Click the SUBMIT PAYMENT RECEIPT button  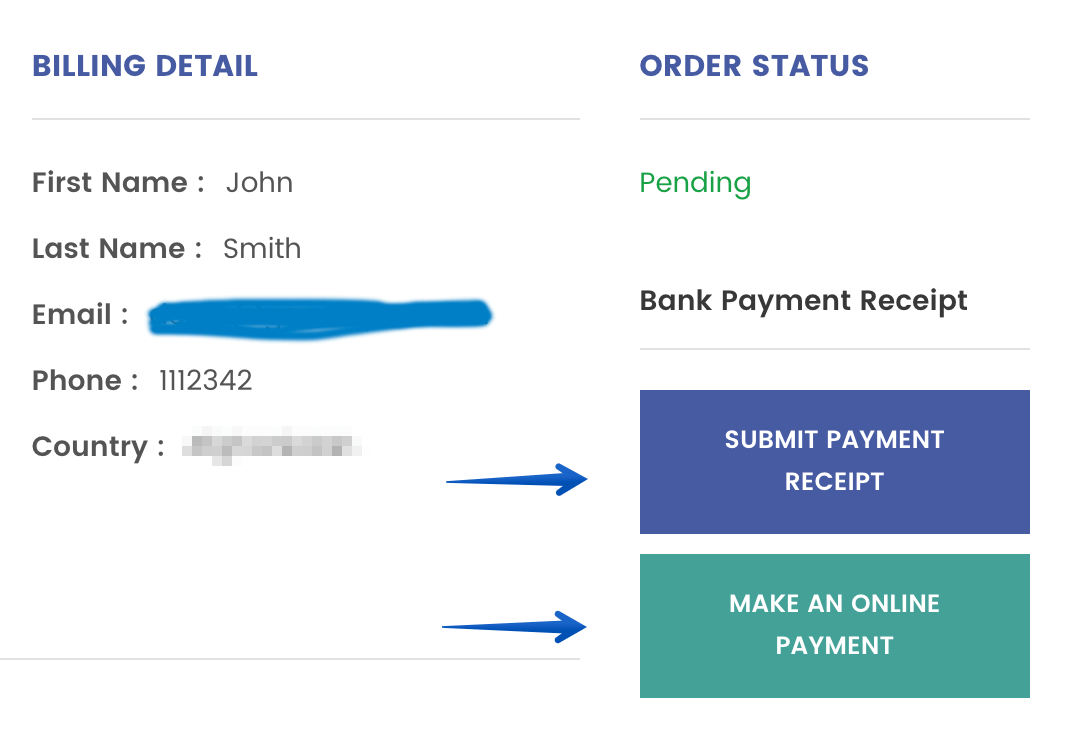pyautogui.click(x=834, y=461)
